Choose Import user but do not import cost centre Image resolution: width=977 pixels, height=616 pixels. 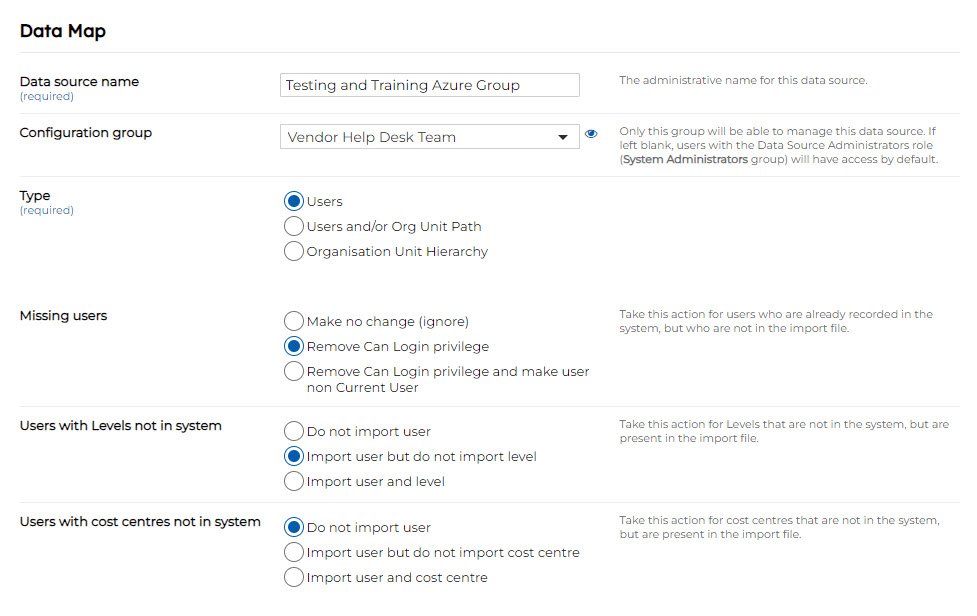click(x=294, y=552)
